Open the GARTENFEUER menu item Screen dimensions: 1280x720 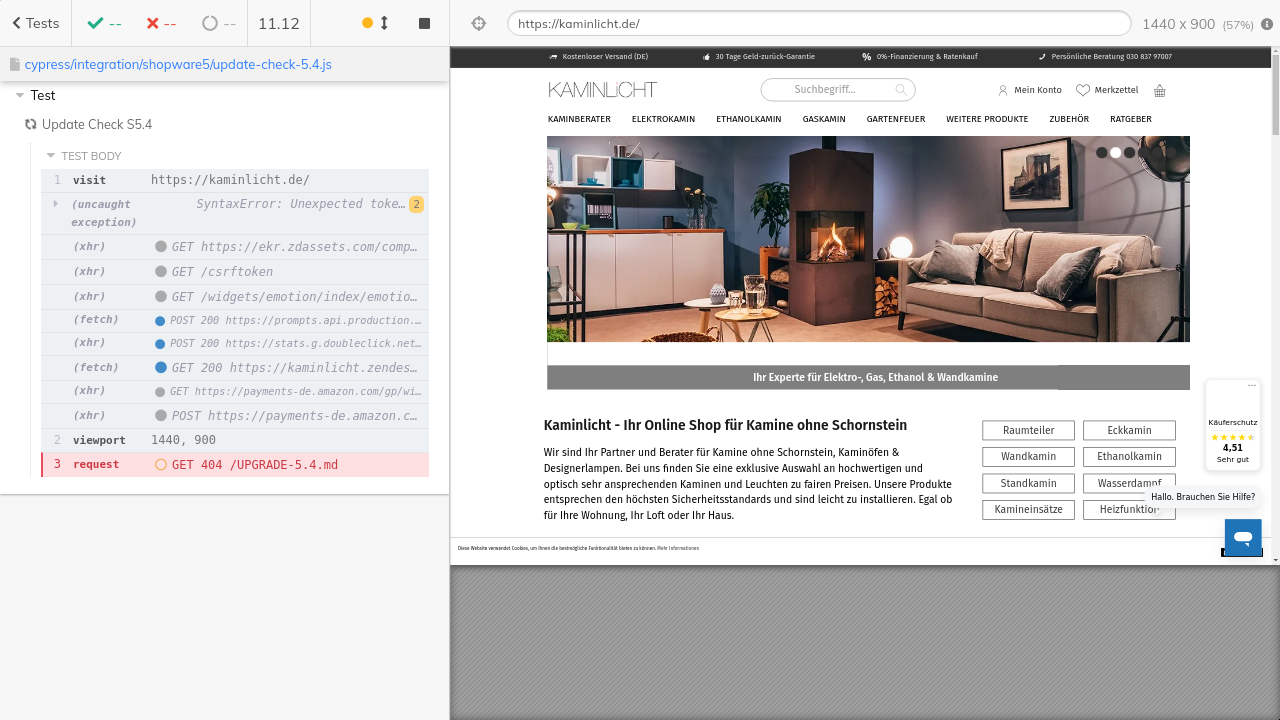[x=896, y=119]
